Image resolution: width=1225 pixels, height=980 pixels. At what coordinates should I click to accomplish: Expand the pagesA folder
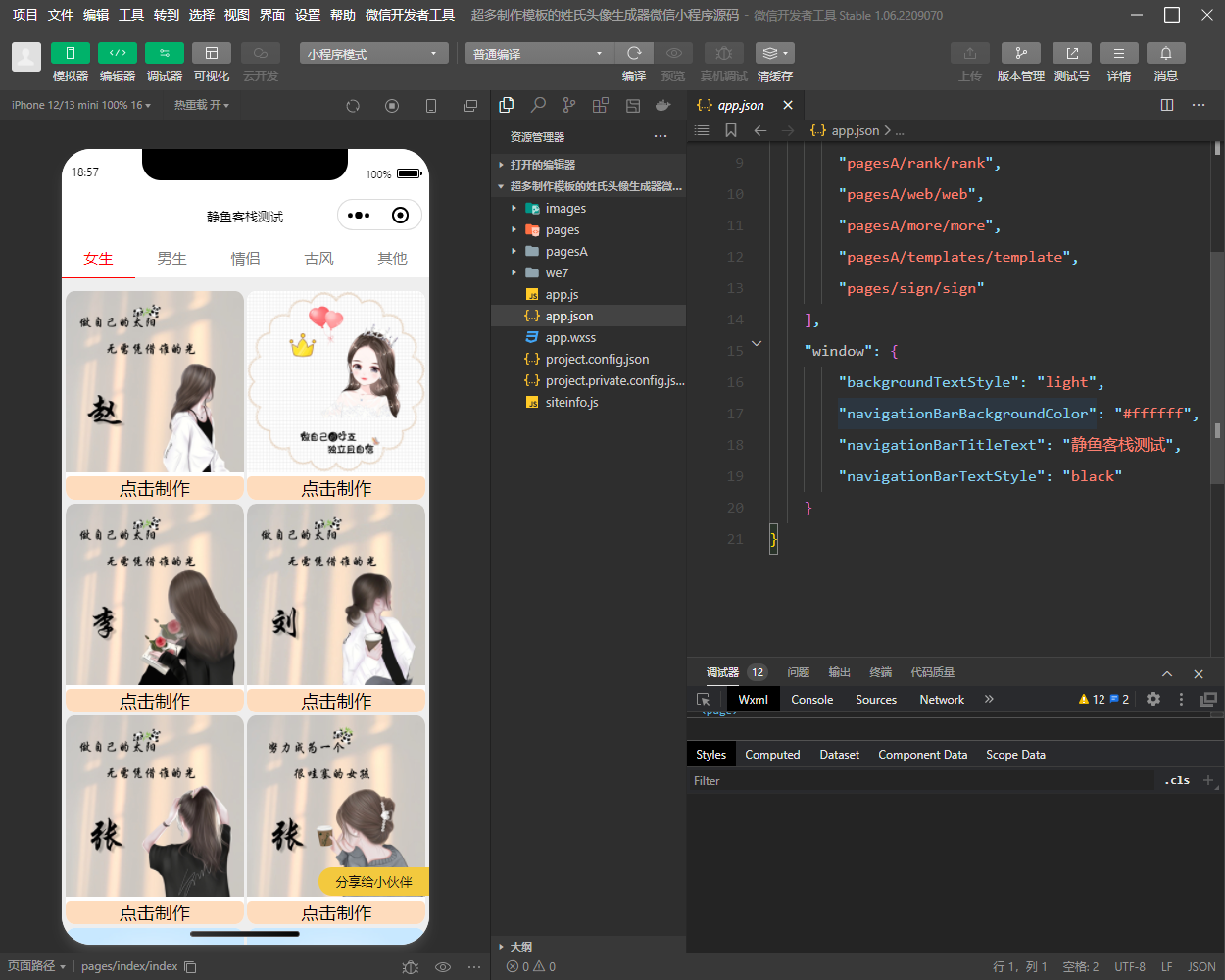point(565,252)
